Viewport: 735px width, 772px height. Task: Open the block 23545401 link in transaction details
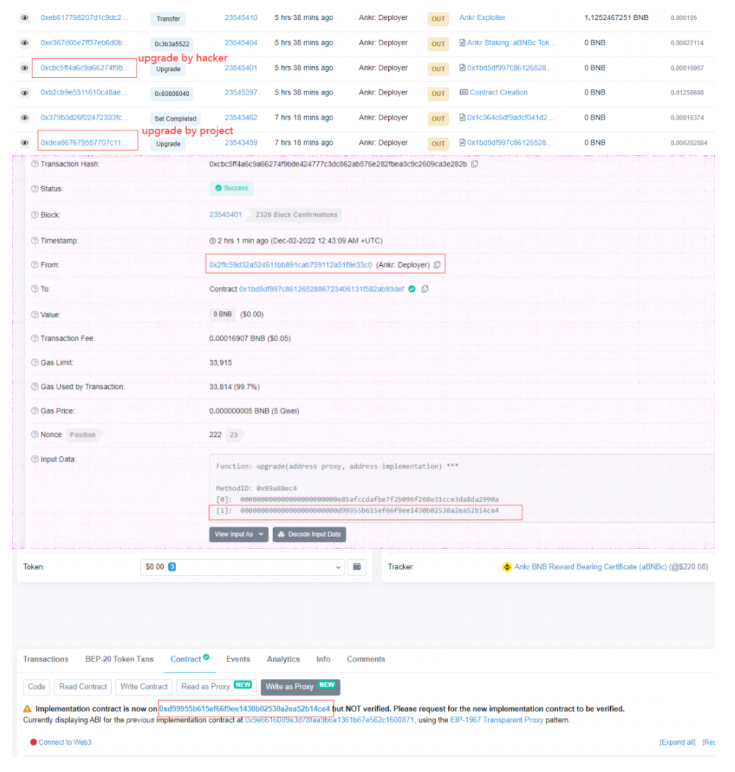pos(225,215)
